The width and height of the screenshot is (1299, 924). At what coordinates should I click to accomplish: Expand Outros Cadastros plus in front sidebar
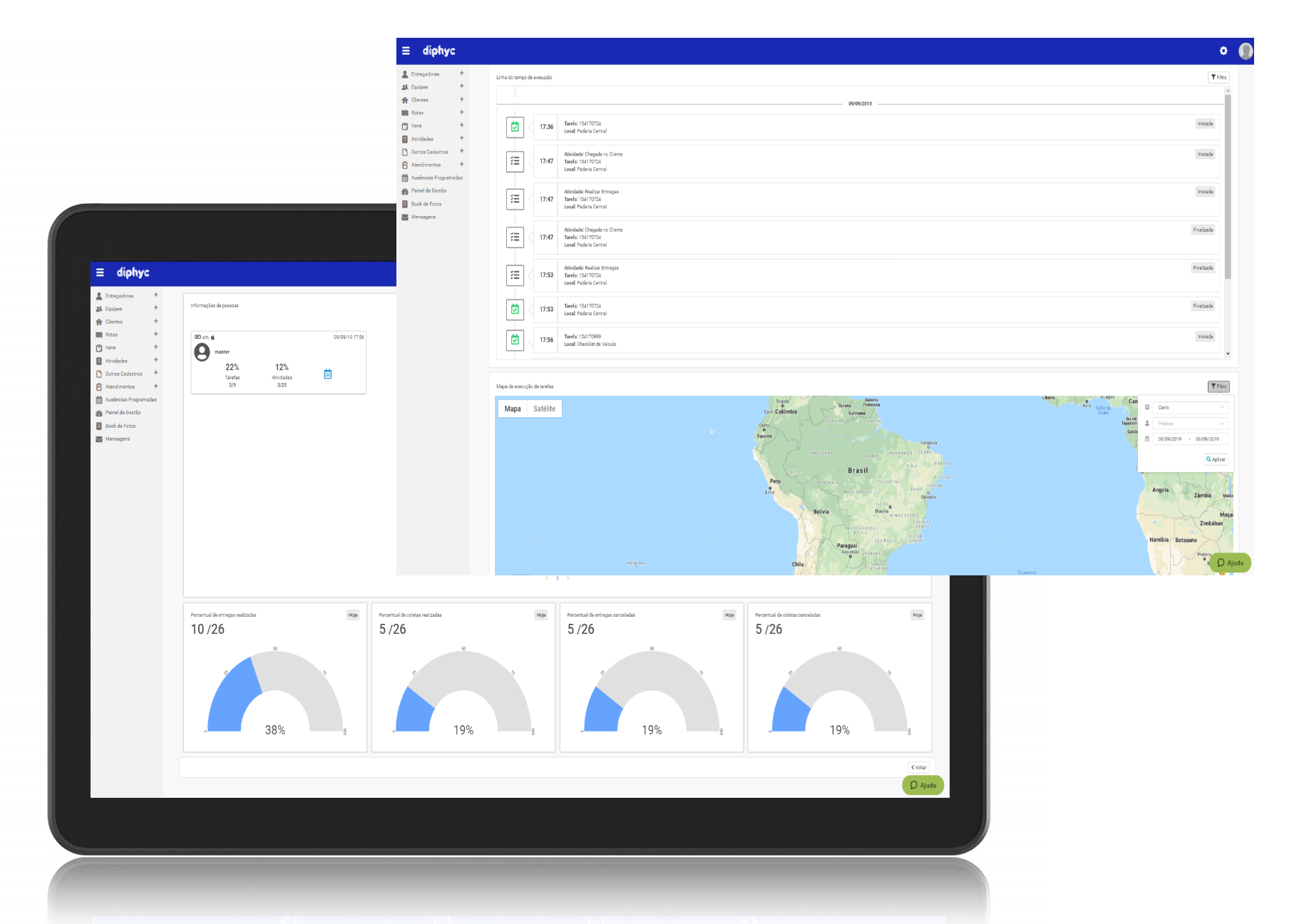point(462,151)
